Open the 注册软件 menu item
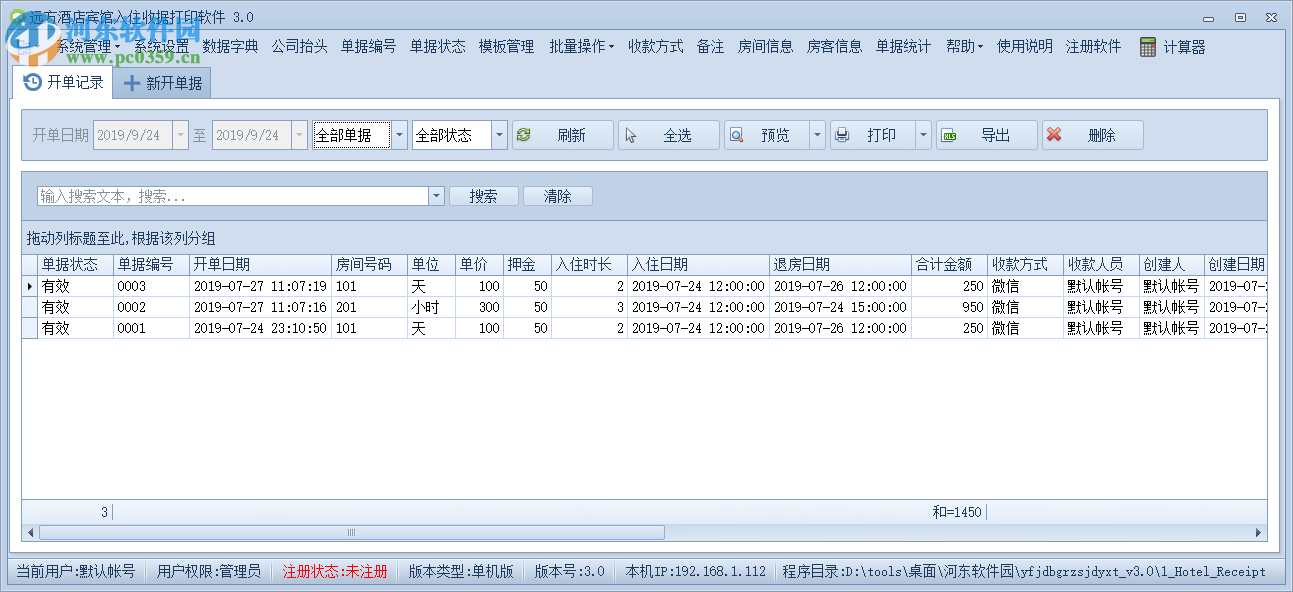 pos(1093,46)
